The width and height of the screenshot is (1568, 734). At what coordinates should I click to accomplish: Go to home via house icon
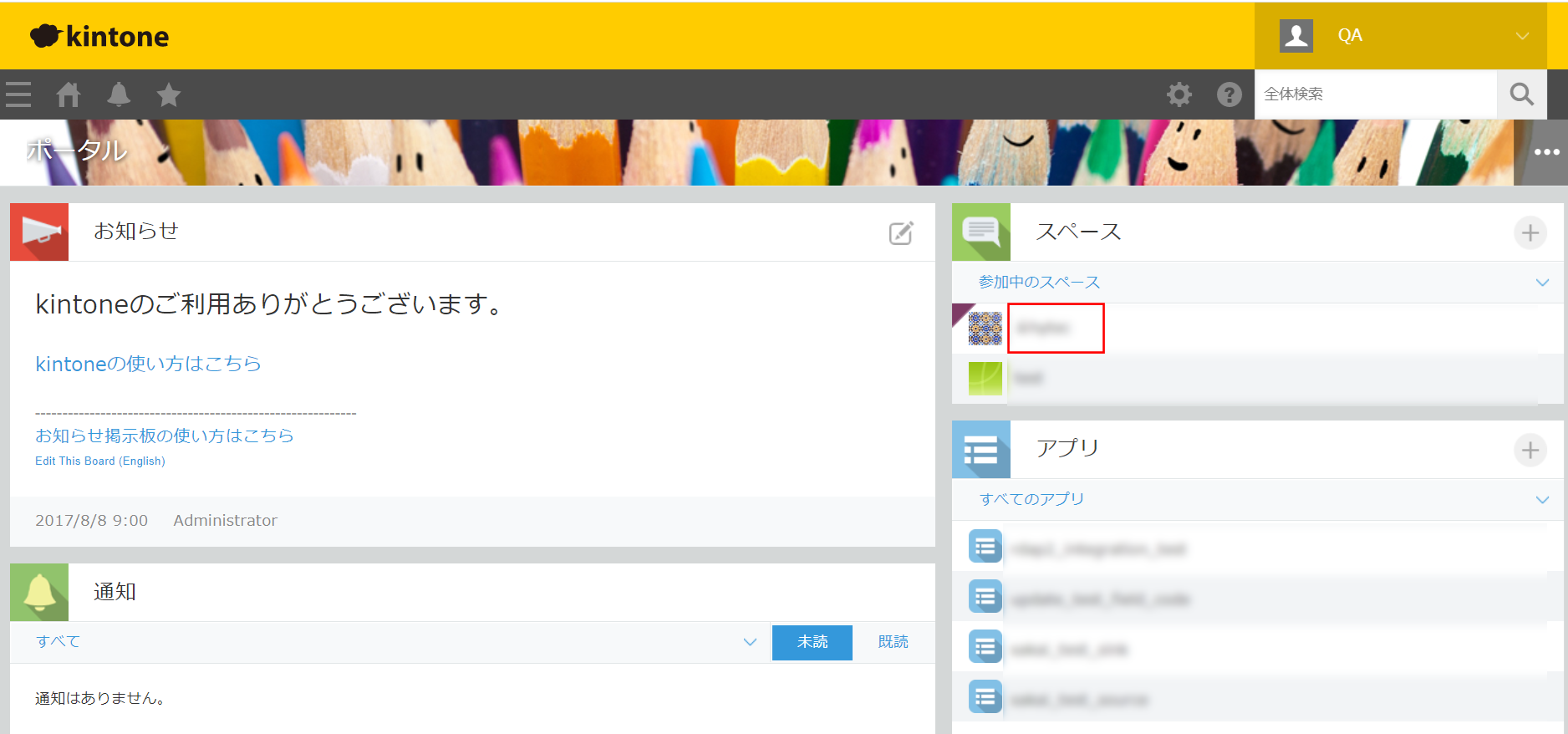(x=69, y=94)
